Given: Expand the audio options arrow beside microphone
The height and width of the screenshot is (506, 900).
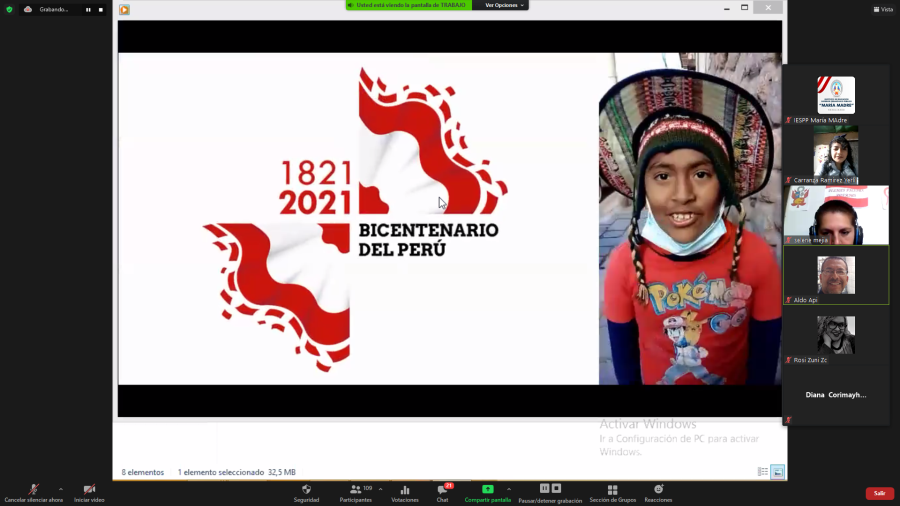Looking at the screenshot, I should (61, 489).
